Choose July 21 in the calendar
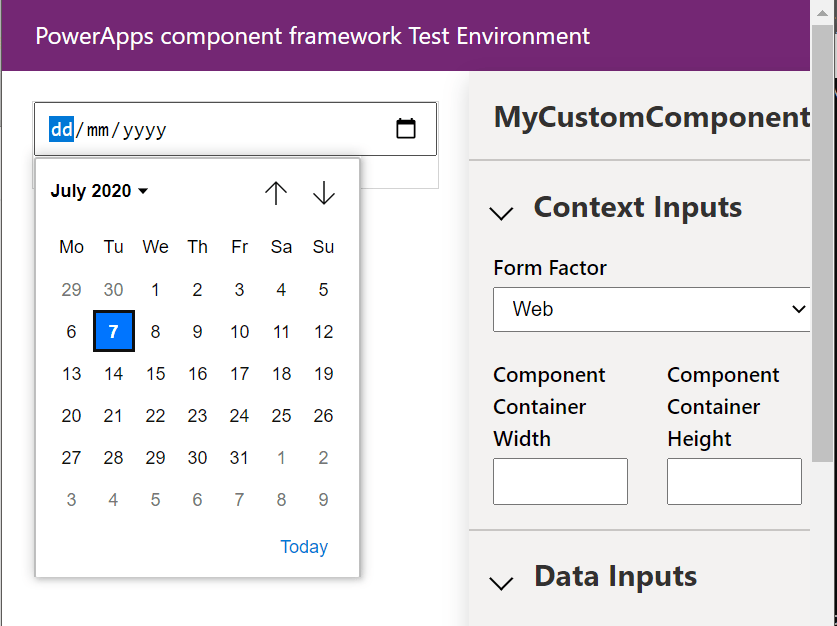 tap(113, 415)
